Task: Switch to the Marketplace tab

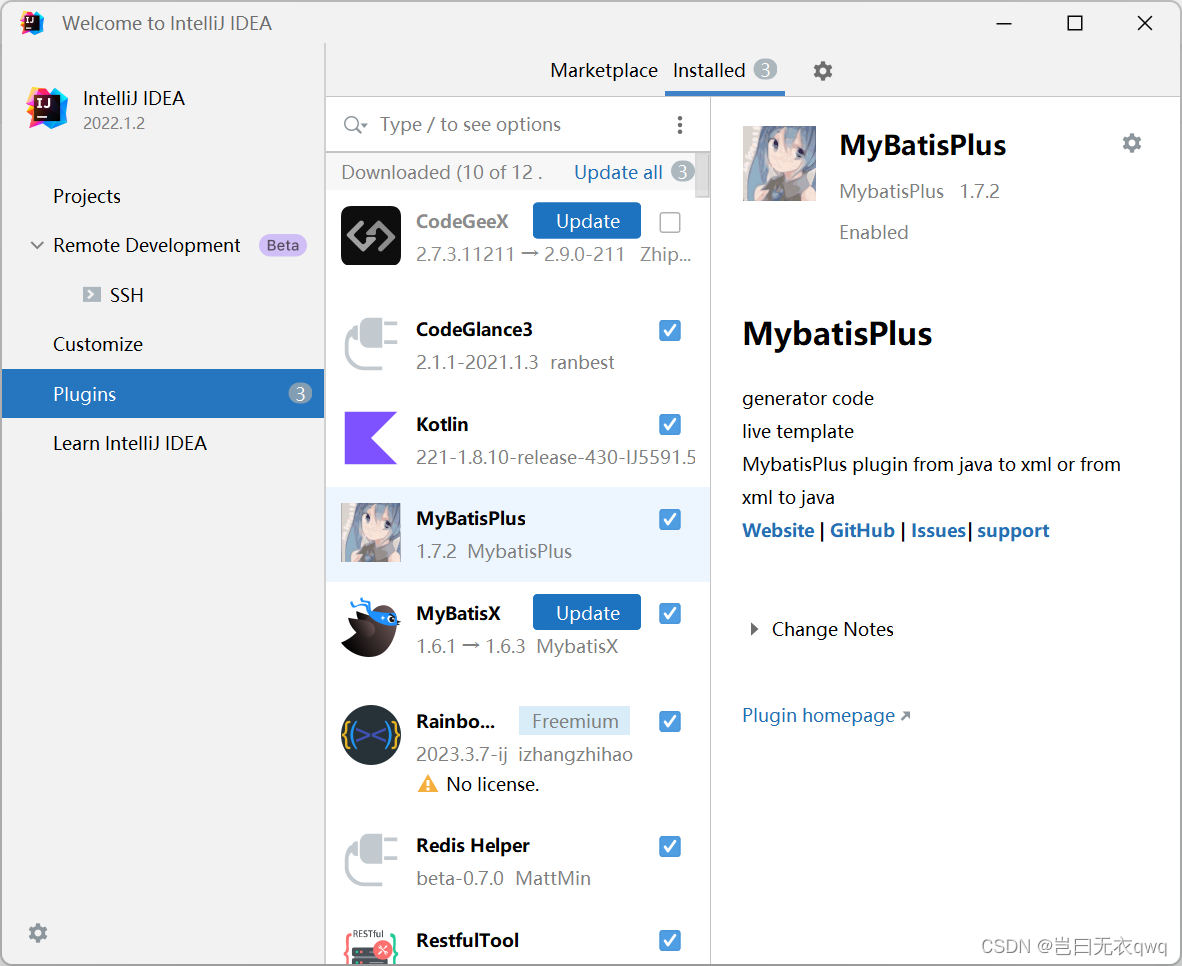Action: (604, 70)
